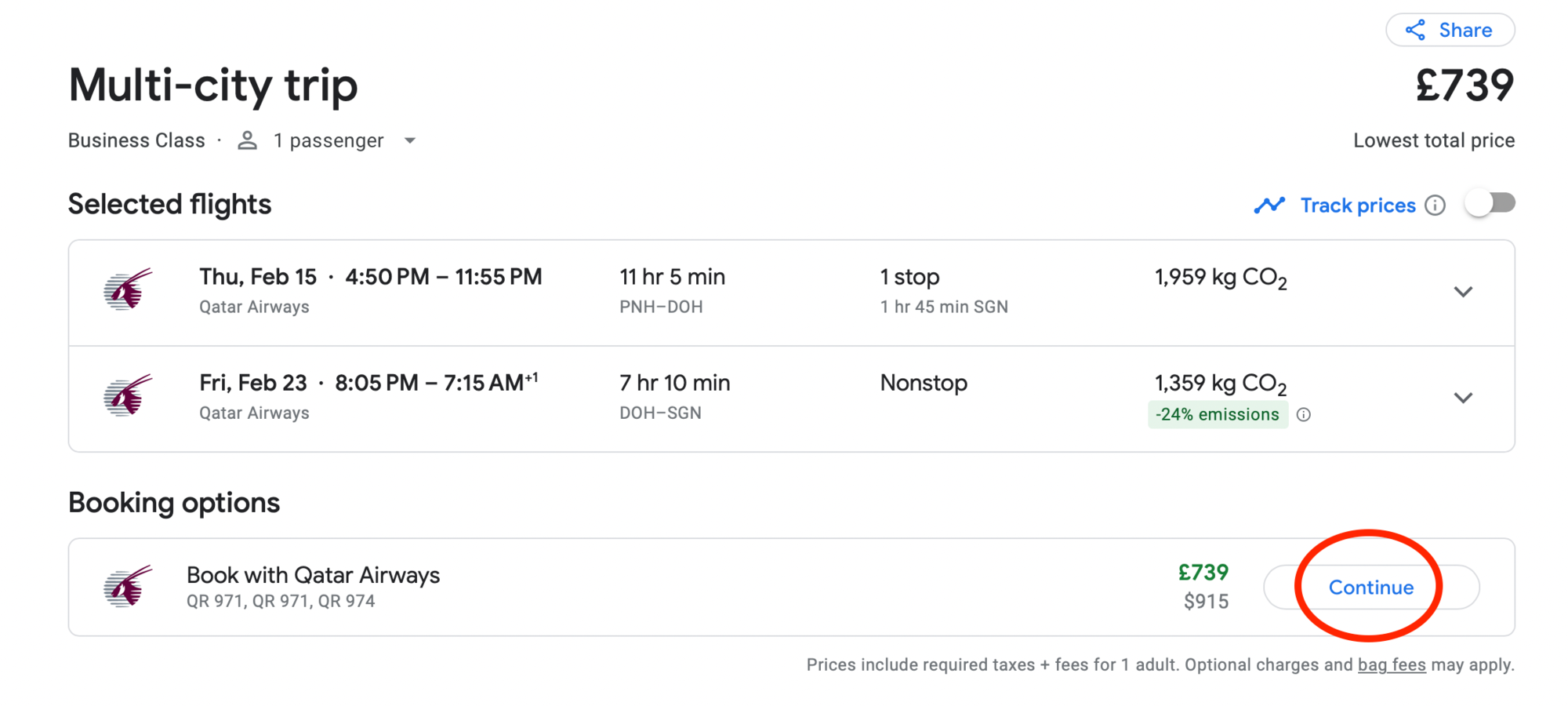1568x706 pixels.
Task: Click the emissions info icon
Action: [x=1304, y=414]
